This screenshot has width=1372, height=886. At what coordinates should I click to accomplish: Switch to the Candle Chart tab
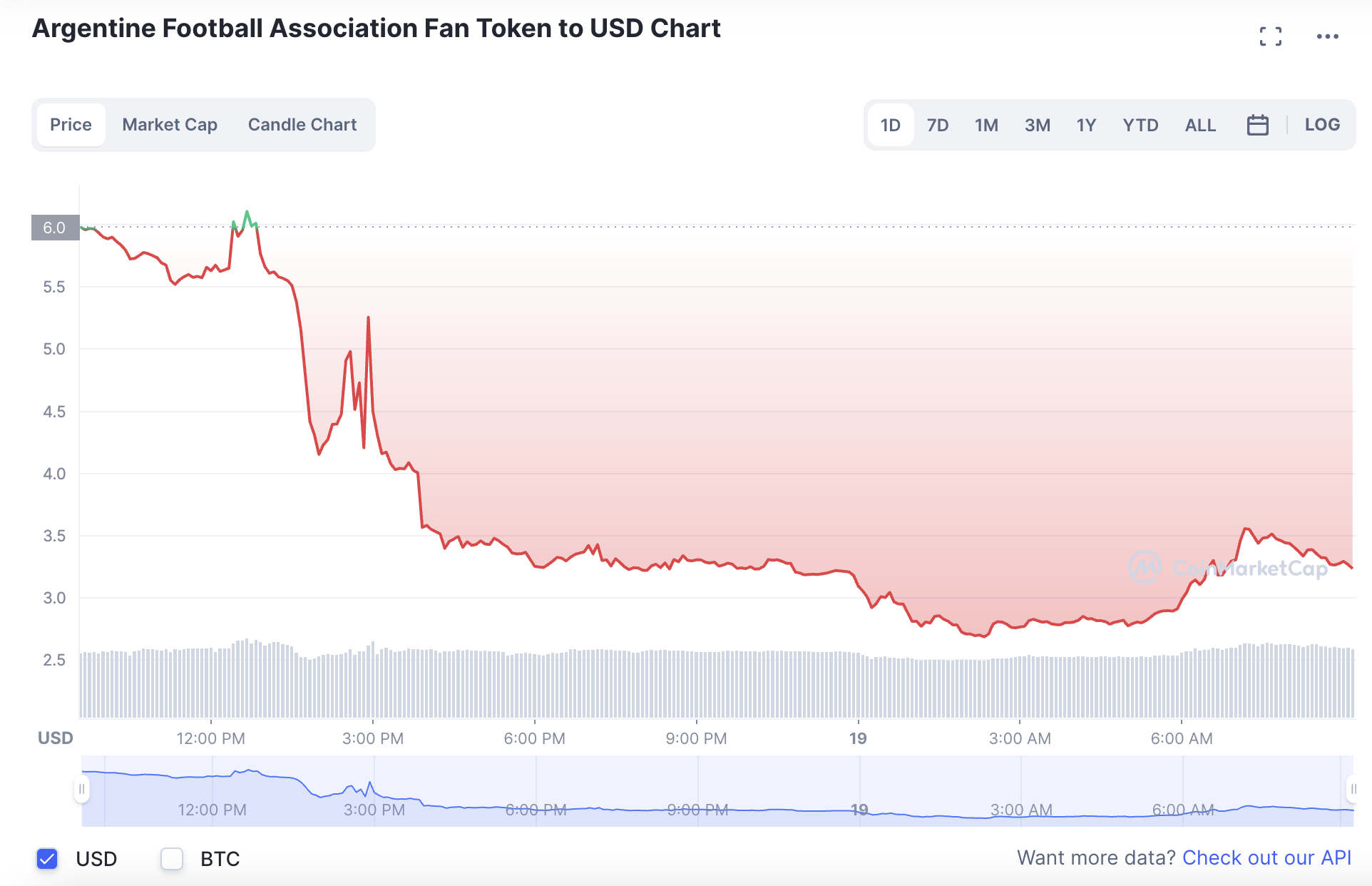click(302, 124)
